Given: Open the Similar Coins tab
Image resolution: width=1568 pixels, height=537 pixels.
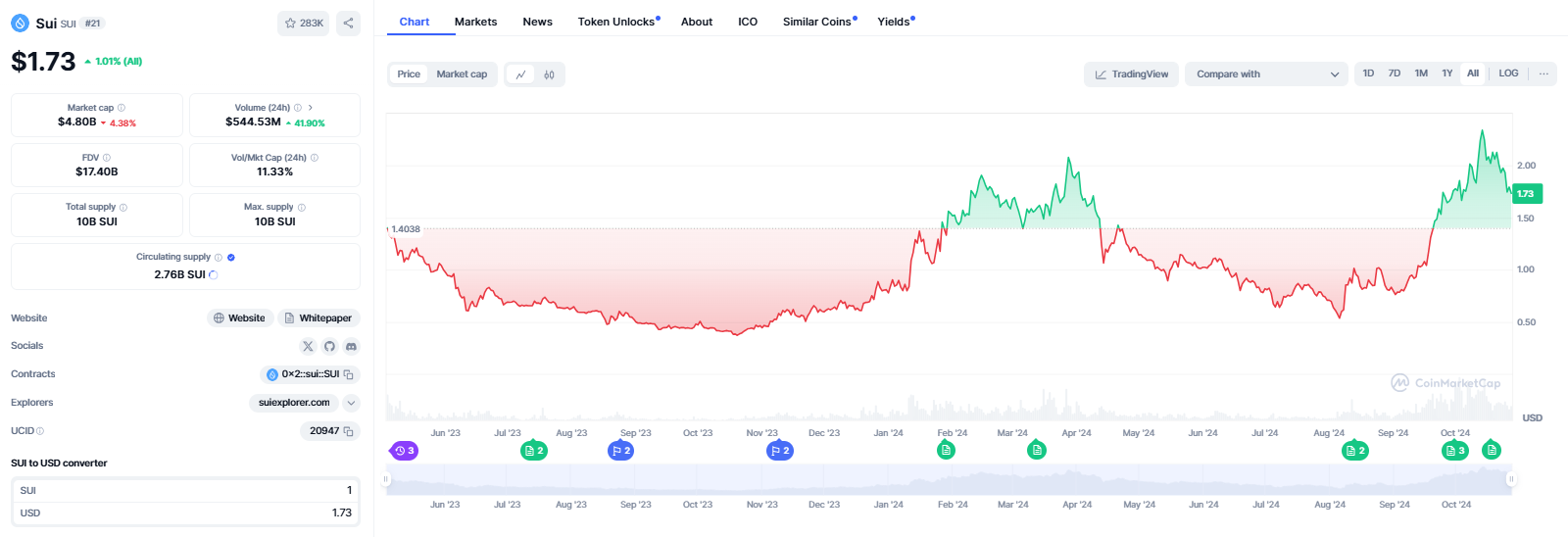Looking at the screenshot, I should (x=819, y=22).
